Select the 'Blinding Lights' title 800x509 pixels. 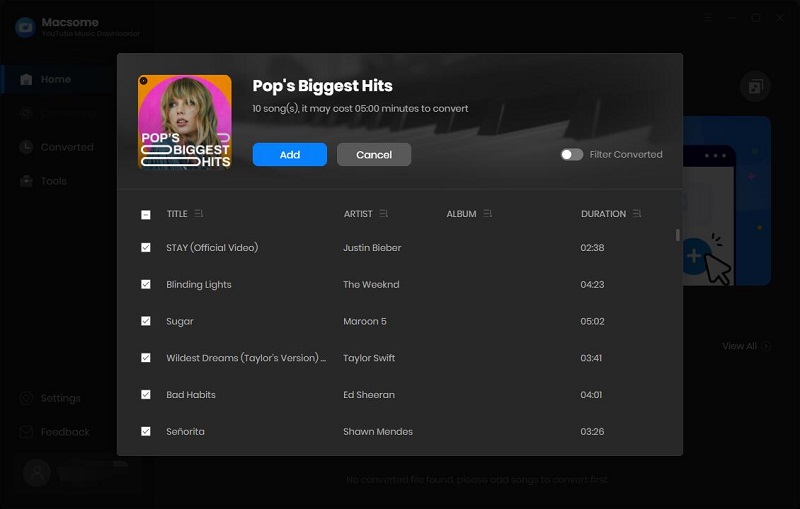coord(198,285)
